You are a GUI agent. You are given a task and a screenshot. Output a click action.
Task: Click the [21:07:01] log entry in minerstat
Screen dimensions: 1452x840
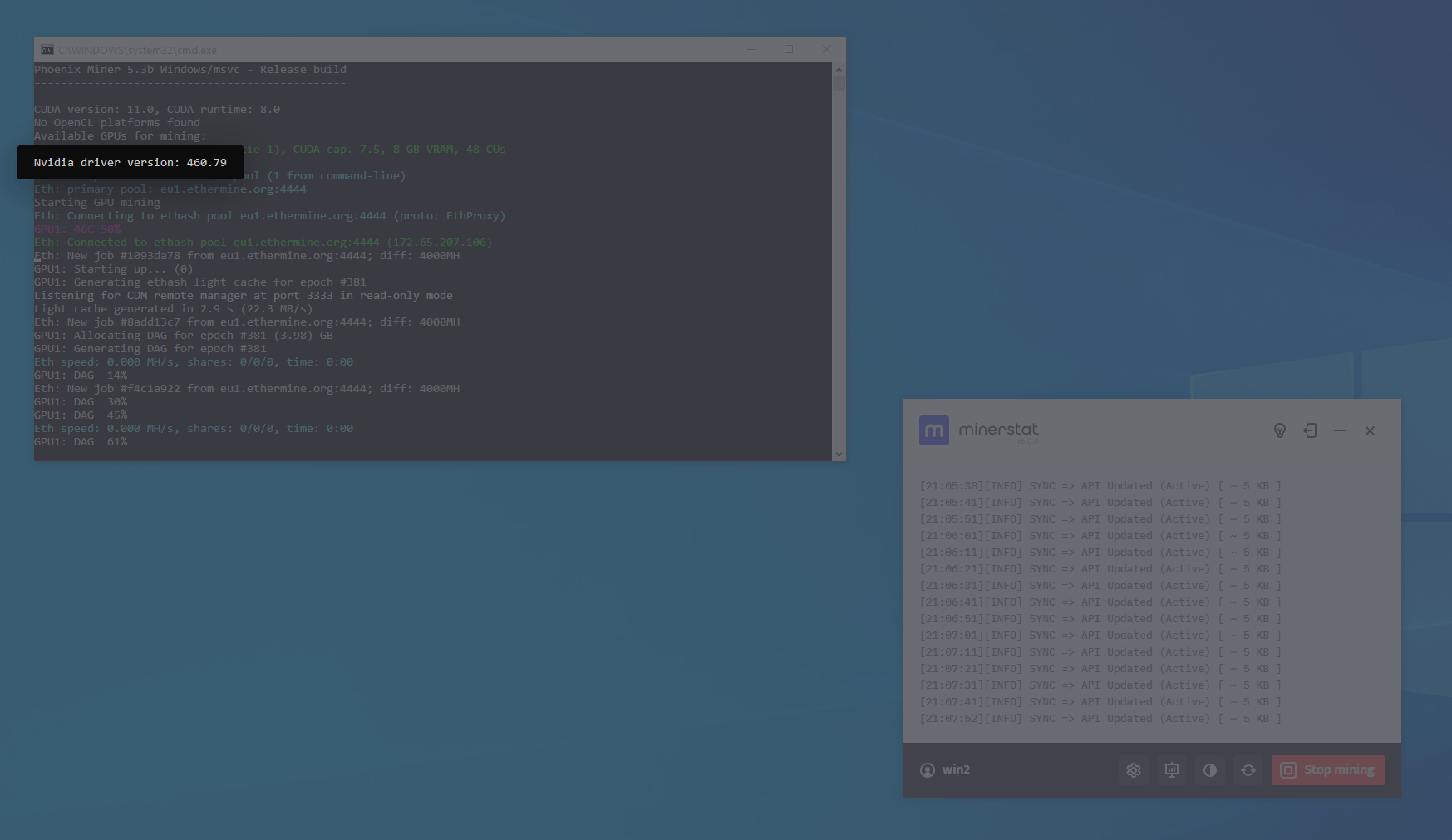[x=1100, y=636]
